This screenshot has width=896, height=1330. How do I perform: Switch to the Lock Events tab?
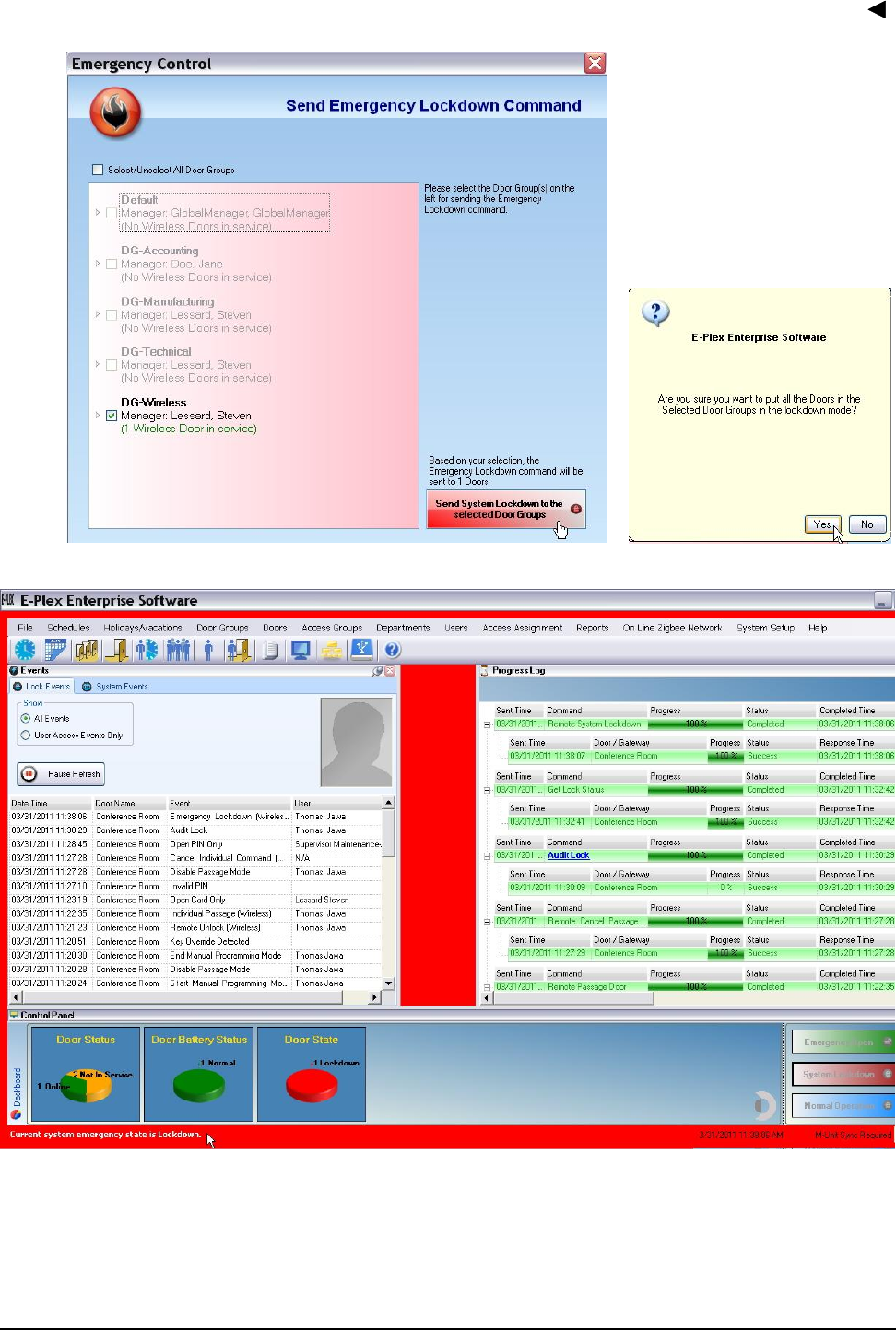click(41, 687)
